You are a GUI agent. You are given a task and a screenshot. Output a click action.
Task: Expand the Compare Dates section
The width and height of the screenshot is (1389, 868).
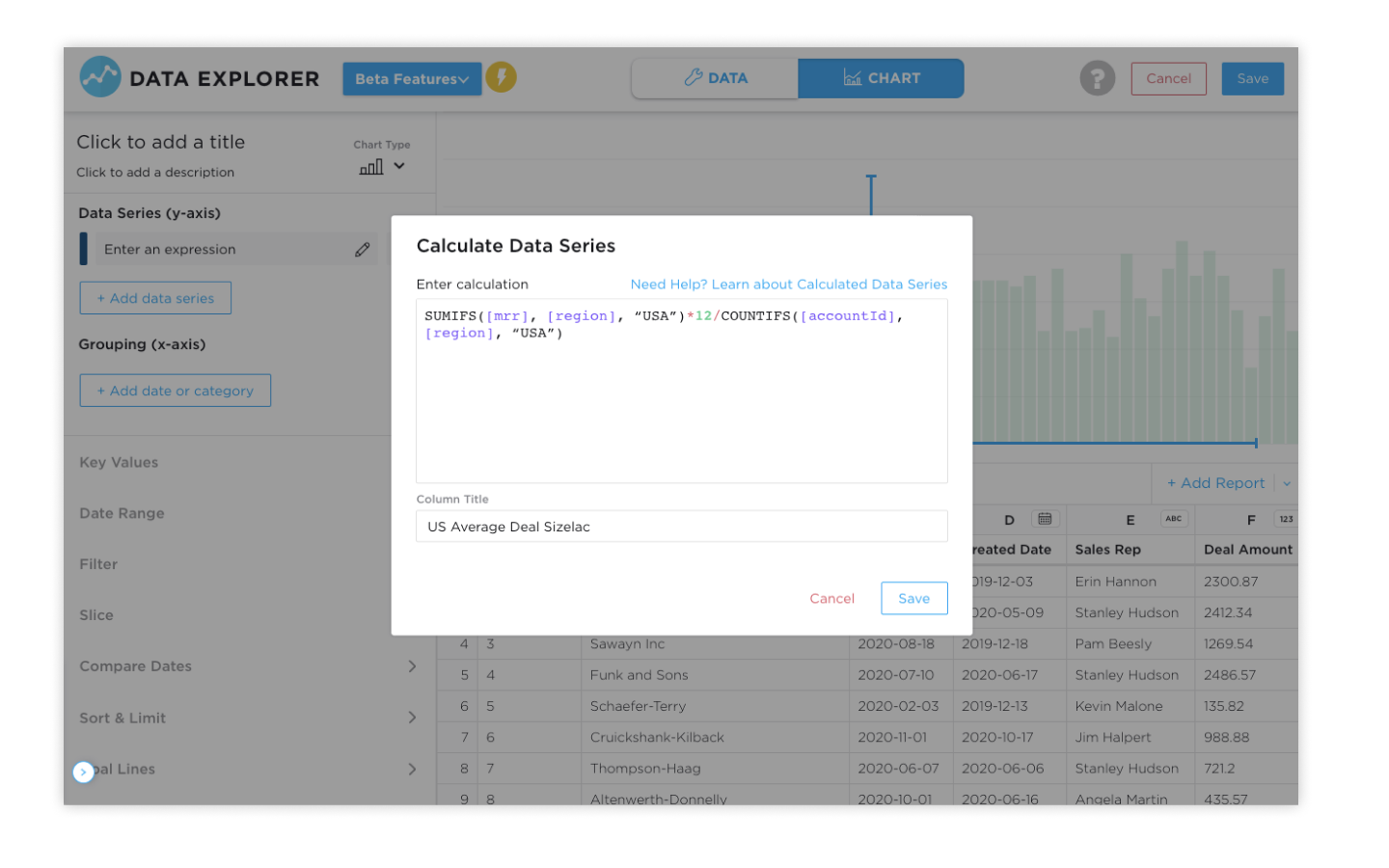coord(412,666)
